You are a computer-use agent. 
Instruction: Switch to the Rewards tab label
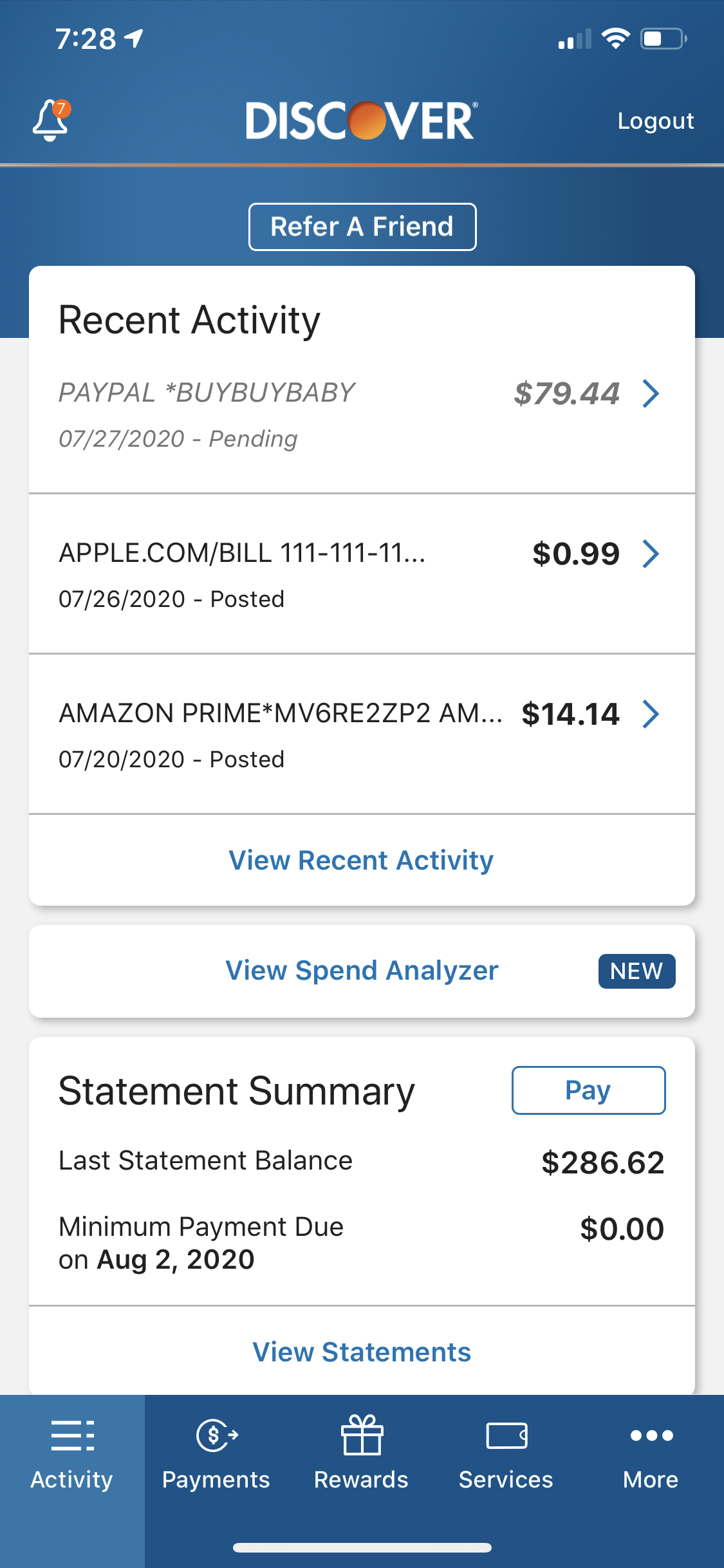pyautogui.click(x=362, y=1480)
